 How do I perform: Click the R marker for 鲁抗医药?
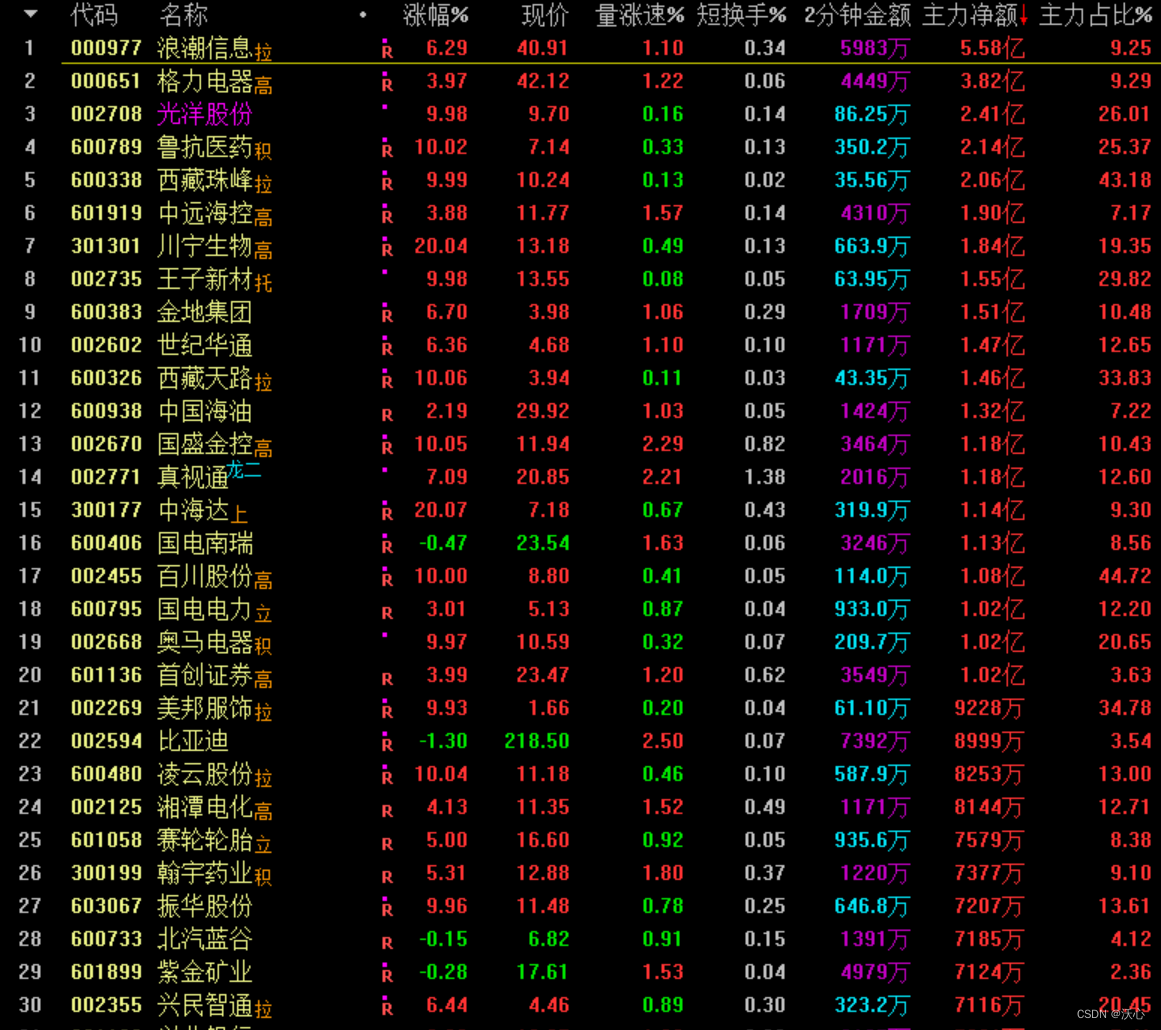(387, 149)
